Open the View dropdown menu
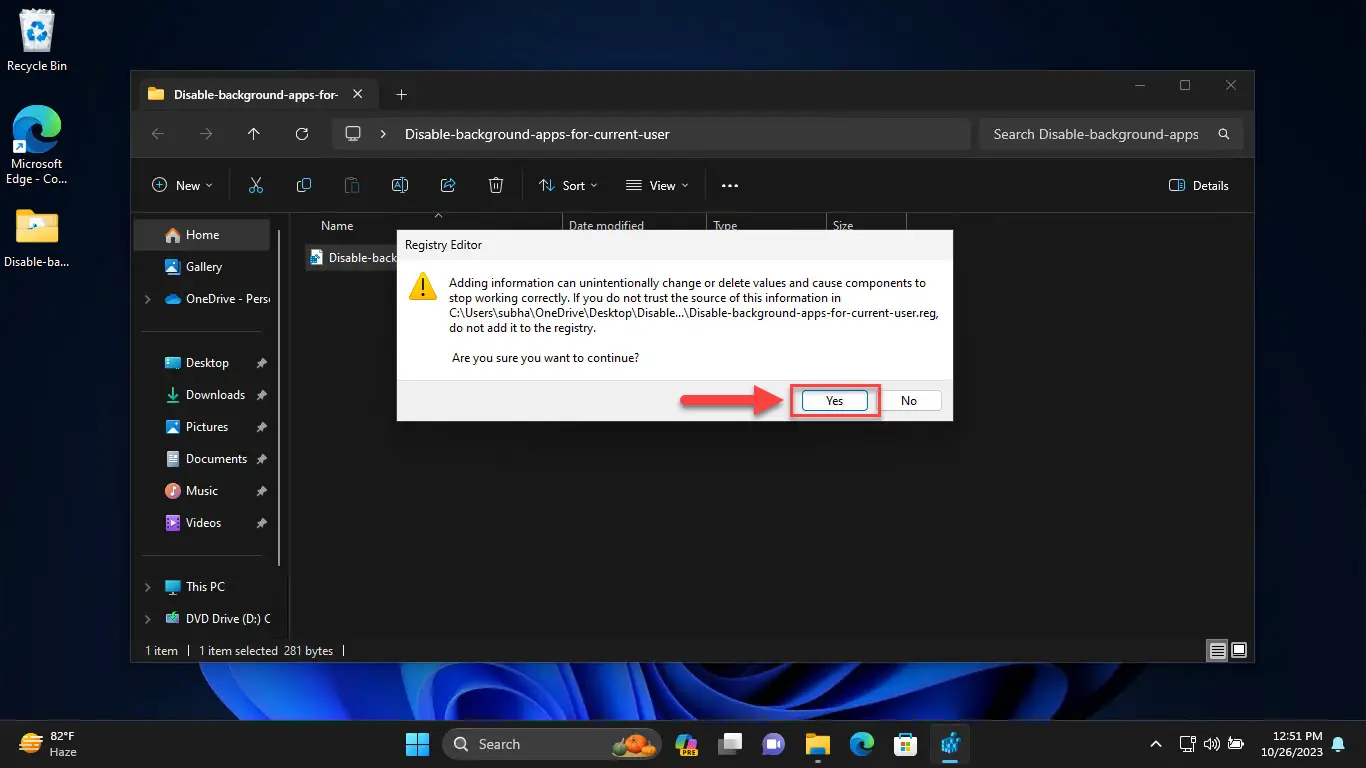1366x768 pixels. click(x=657, y=185)
